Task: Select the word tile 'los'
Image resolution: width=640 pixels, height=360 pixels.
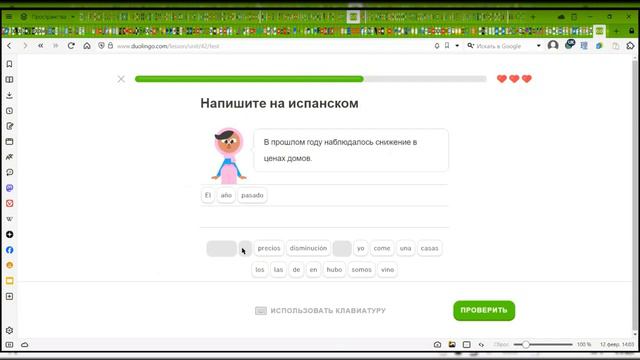Action: 260,269
